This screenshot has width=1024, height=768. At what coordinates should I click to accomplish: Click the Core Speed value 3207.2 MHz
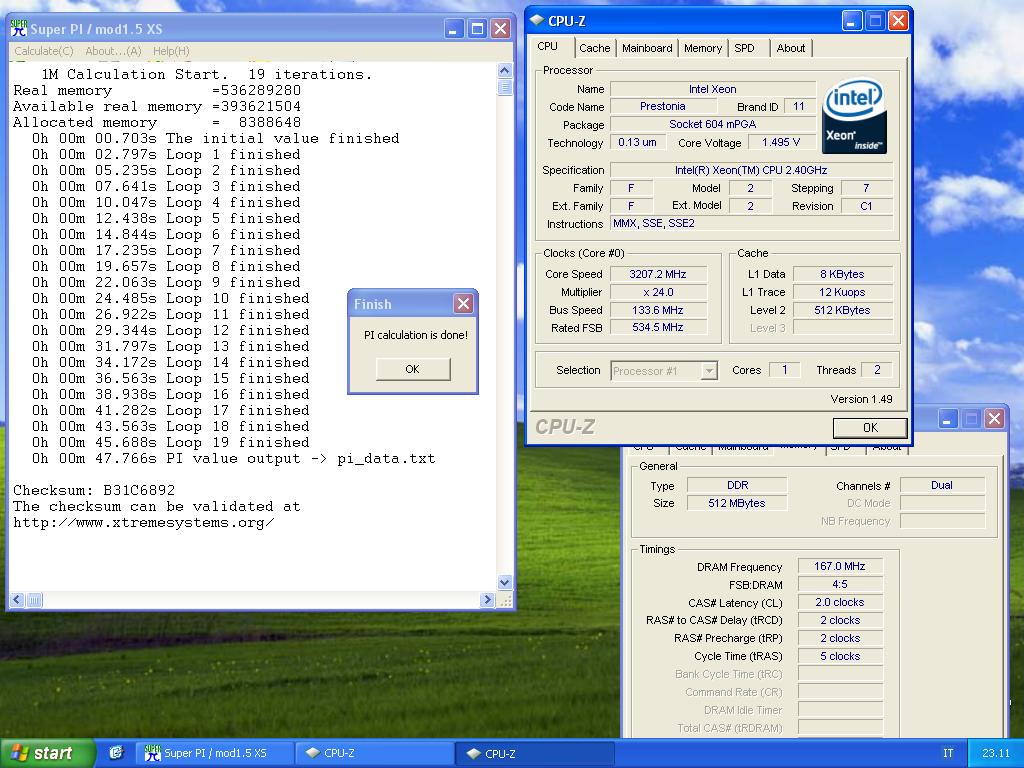658,274
